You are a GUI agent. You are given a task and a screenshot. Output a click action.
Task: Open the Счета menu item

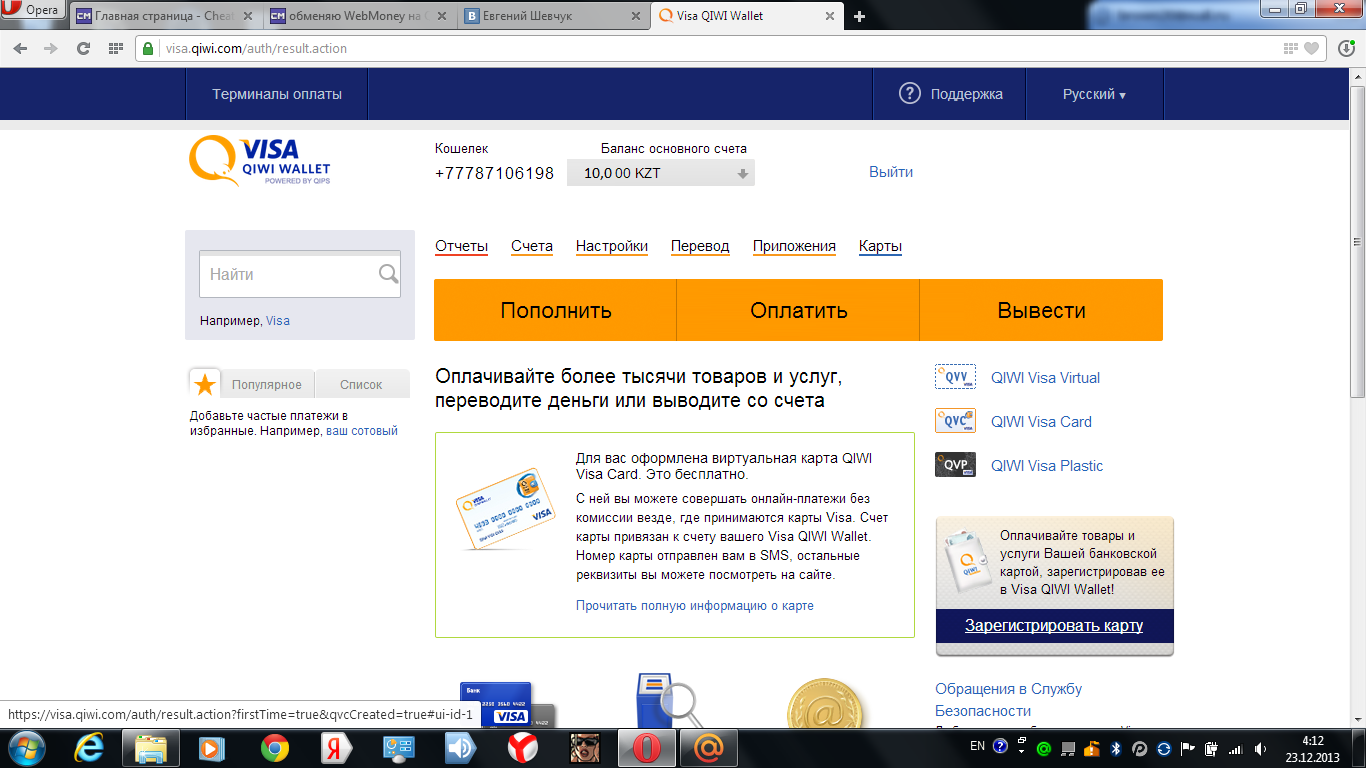point(532,246)
